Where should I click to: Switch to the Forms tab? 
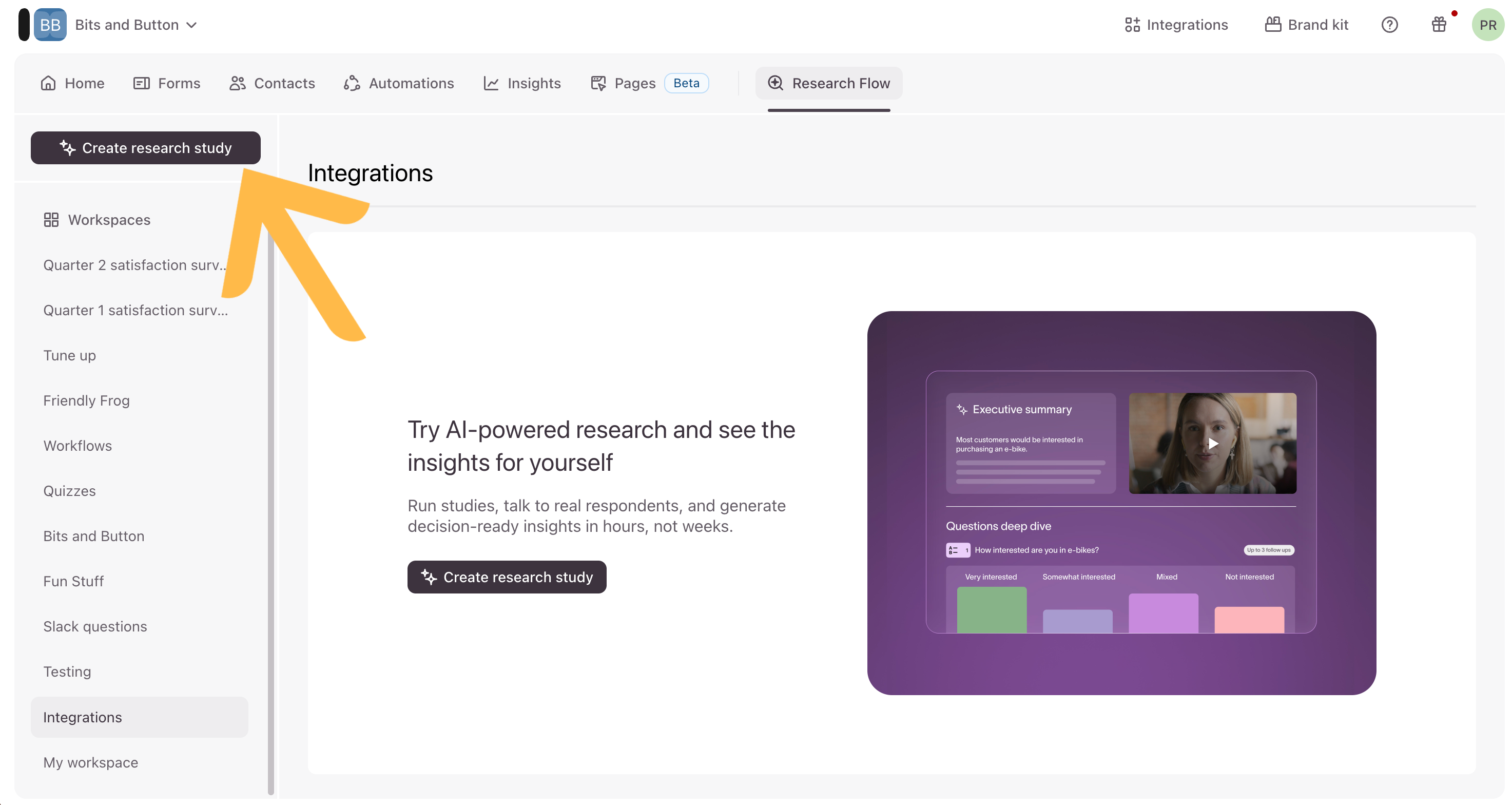point(167,83)
